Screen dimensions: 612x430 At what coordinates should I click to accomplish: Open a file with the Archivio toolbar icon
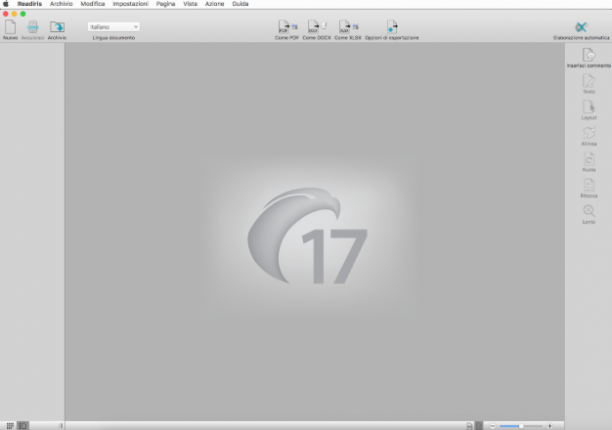click(57, 27)
